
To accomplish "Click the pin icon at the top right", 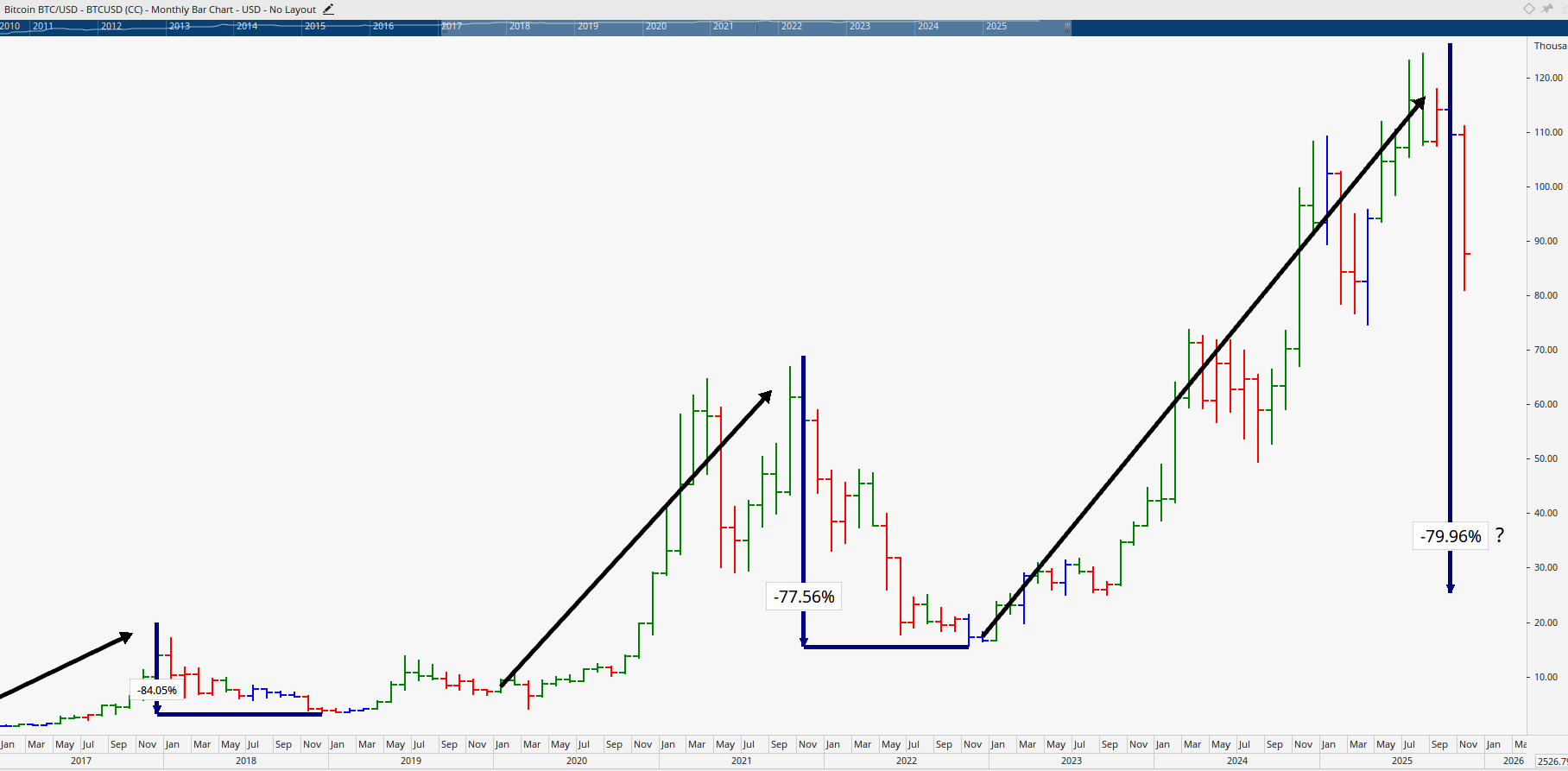I will click(x=1547, y=9).
